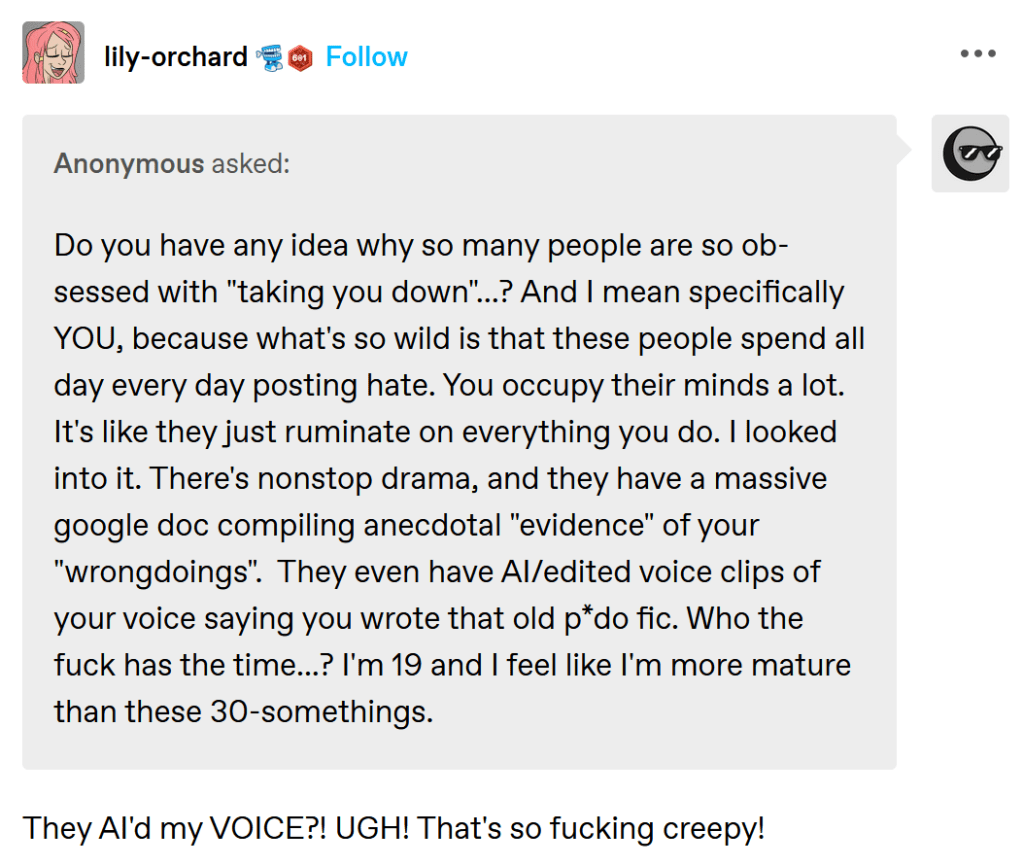Click the red hexagon 601 badge
Screen dimensions: 1023x866
pyautogui.click(x=300, y=58)
